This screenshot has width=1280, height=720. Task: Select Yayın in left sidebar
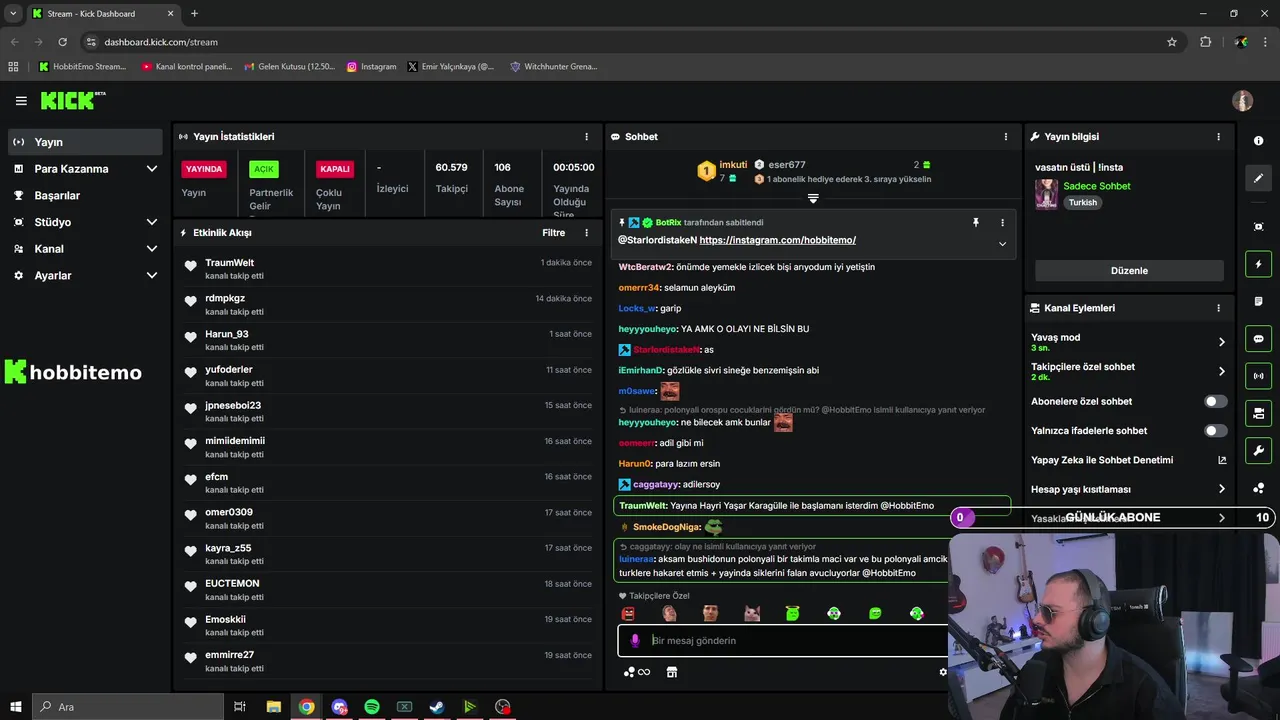85,142
